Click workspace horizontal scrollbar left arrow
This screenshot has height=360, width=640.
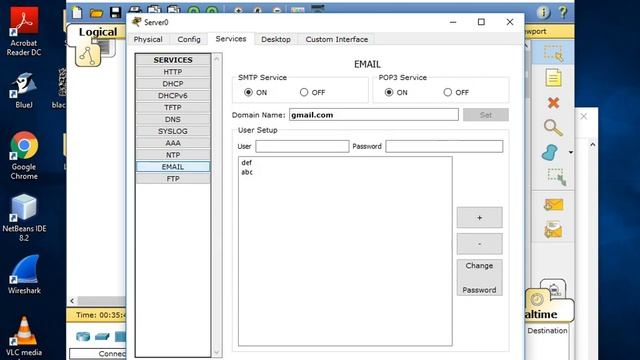(72, 301)
